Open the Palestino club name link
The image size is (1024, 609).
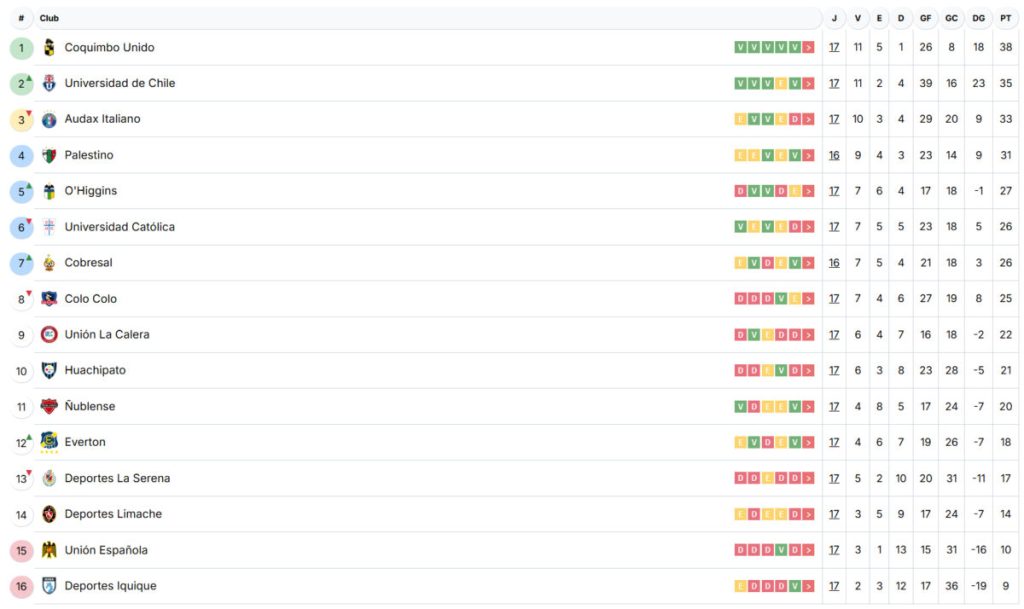[x=89, y=155]
